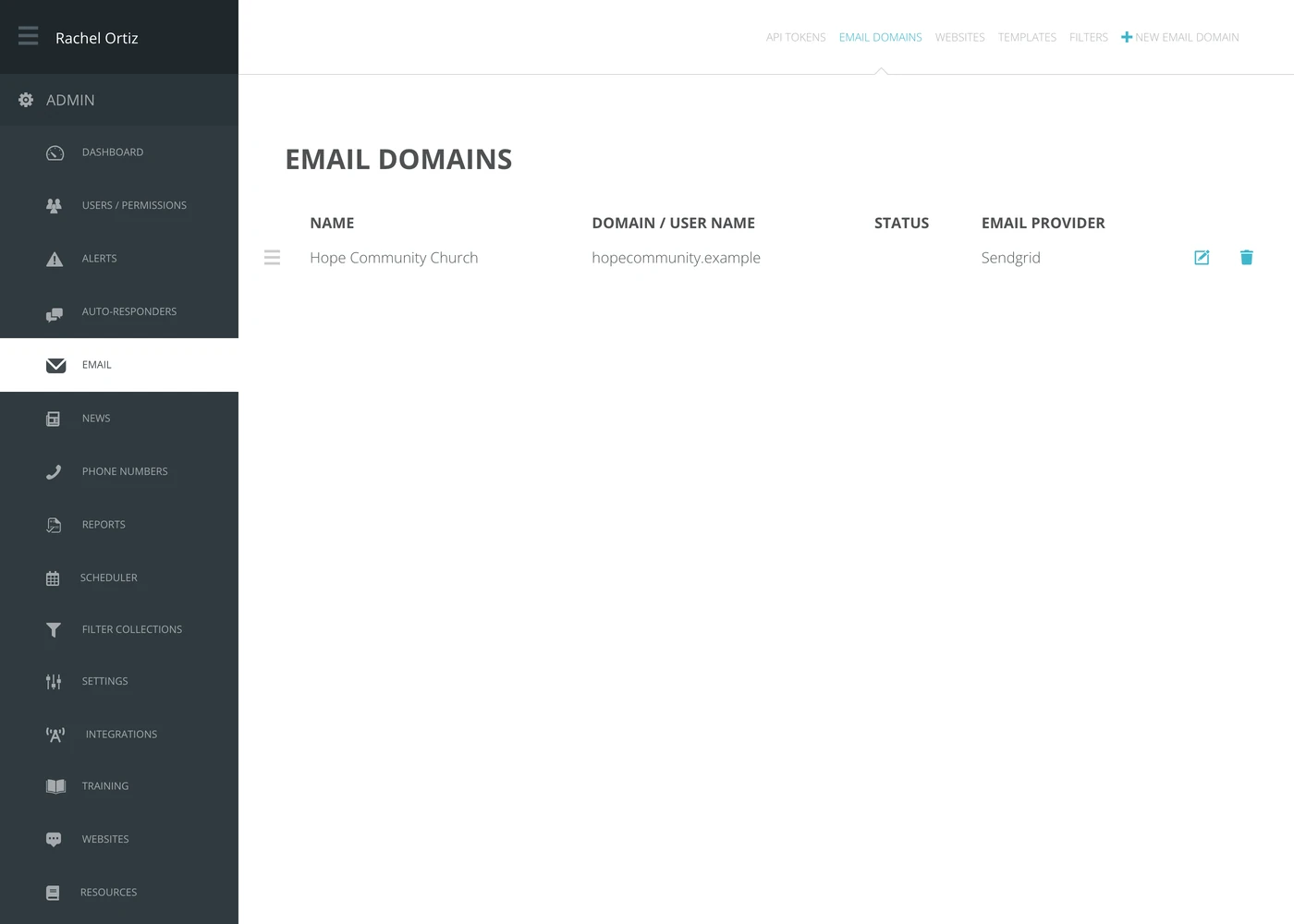Open the Reports document icon
The height and width of the screenshot is (924, 1294).
(54, 525)
